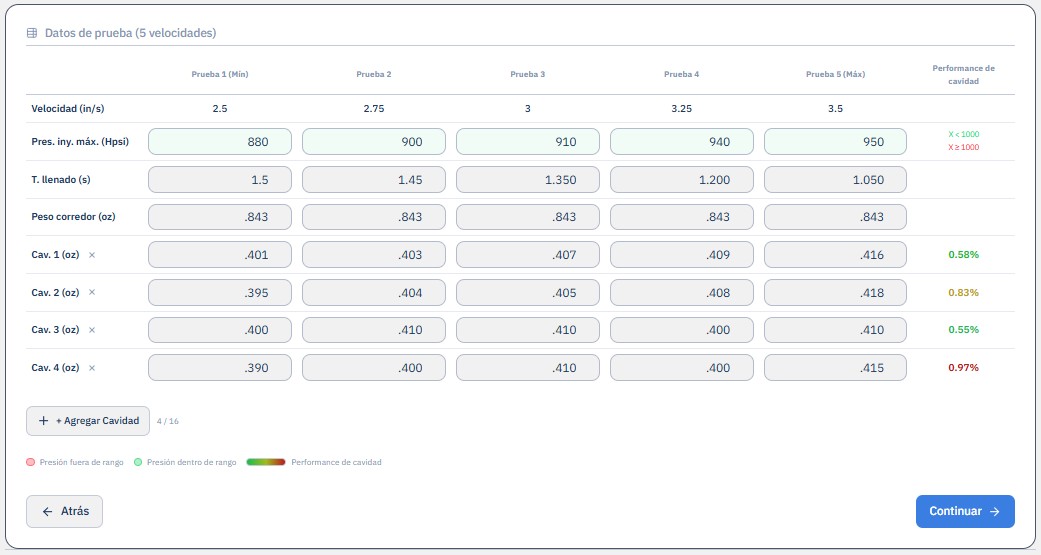Image resolution: width=1041 pixels, height=555 pixels.
Task: Click the 4 / 16 cavity counter
Action: pyautogui.click(x=167, y=422)
